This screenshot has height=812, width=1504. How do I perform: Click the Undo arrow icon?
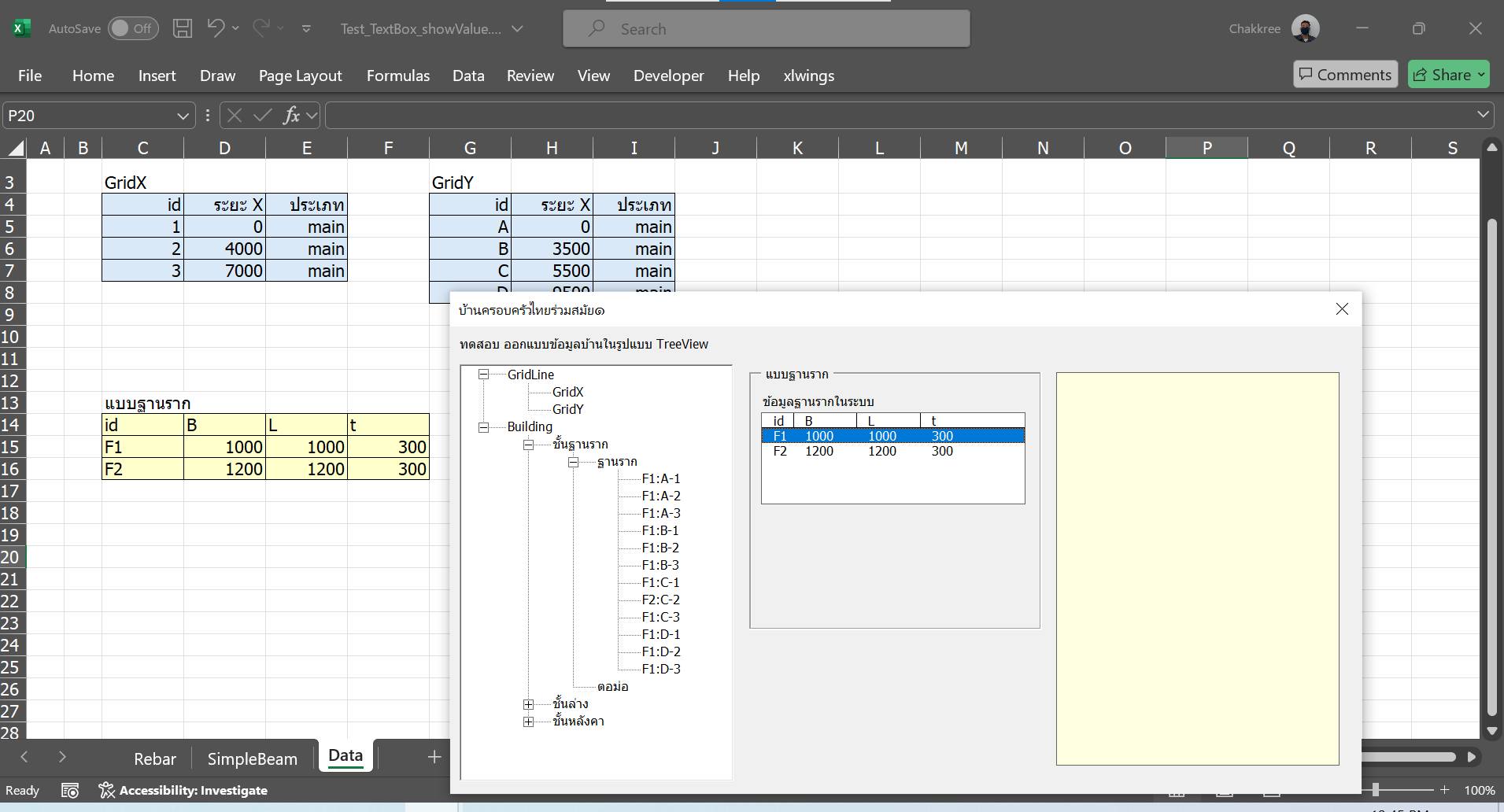[x=216, y=28]
